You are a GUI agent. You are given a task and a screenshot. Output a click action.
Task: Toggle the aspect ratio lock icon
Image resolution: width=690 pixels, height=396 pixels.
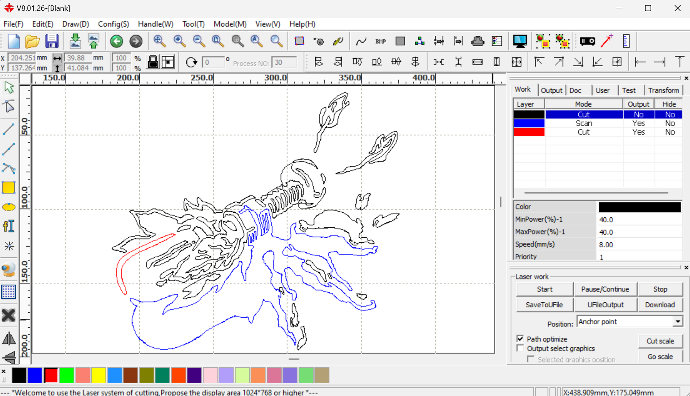[x=153, y=62]
